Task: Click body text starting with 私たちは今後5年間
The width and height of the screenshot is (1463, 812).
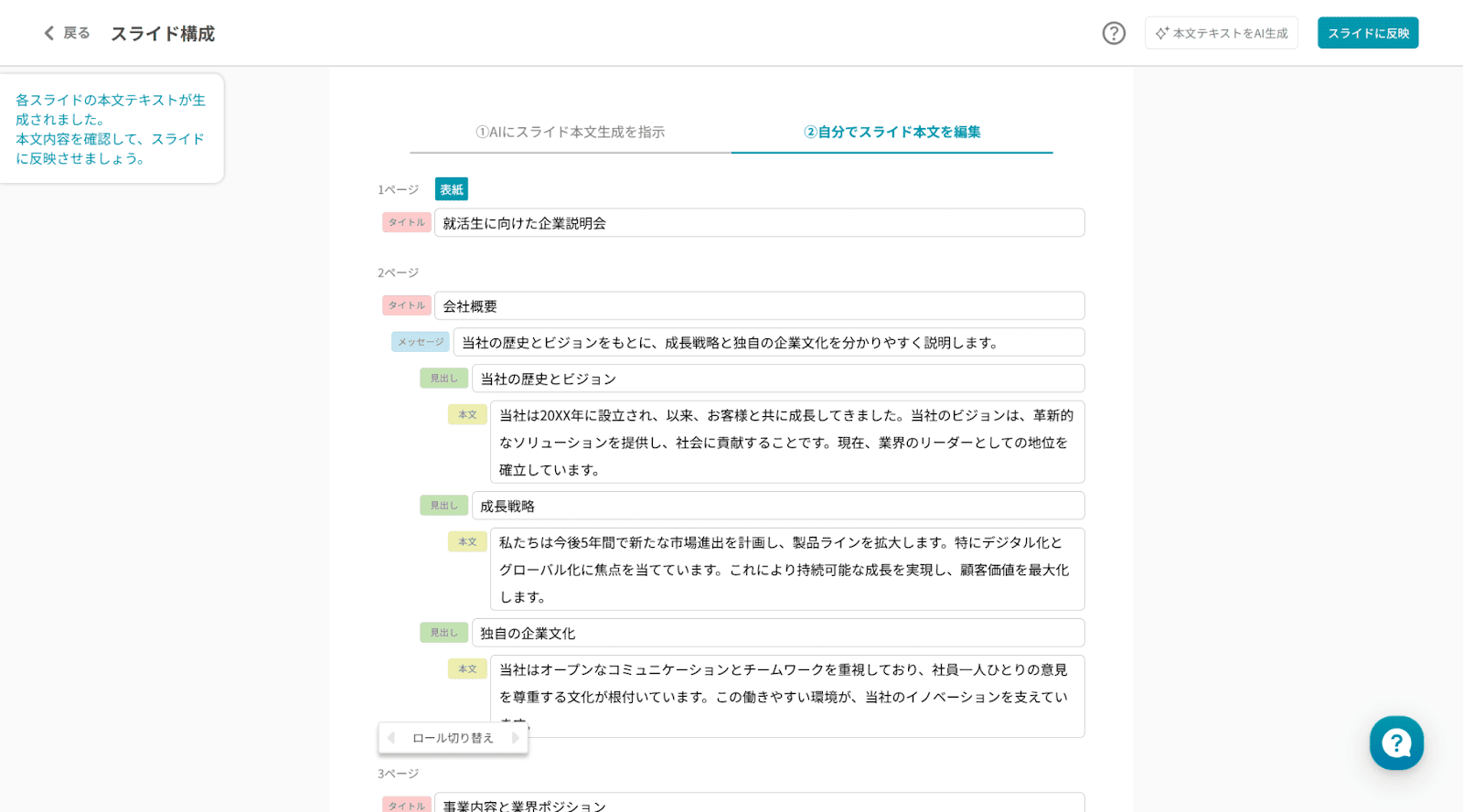Action: (786, 569)
